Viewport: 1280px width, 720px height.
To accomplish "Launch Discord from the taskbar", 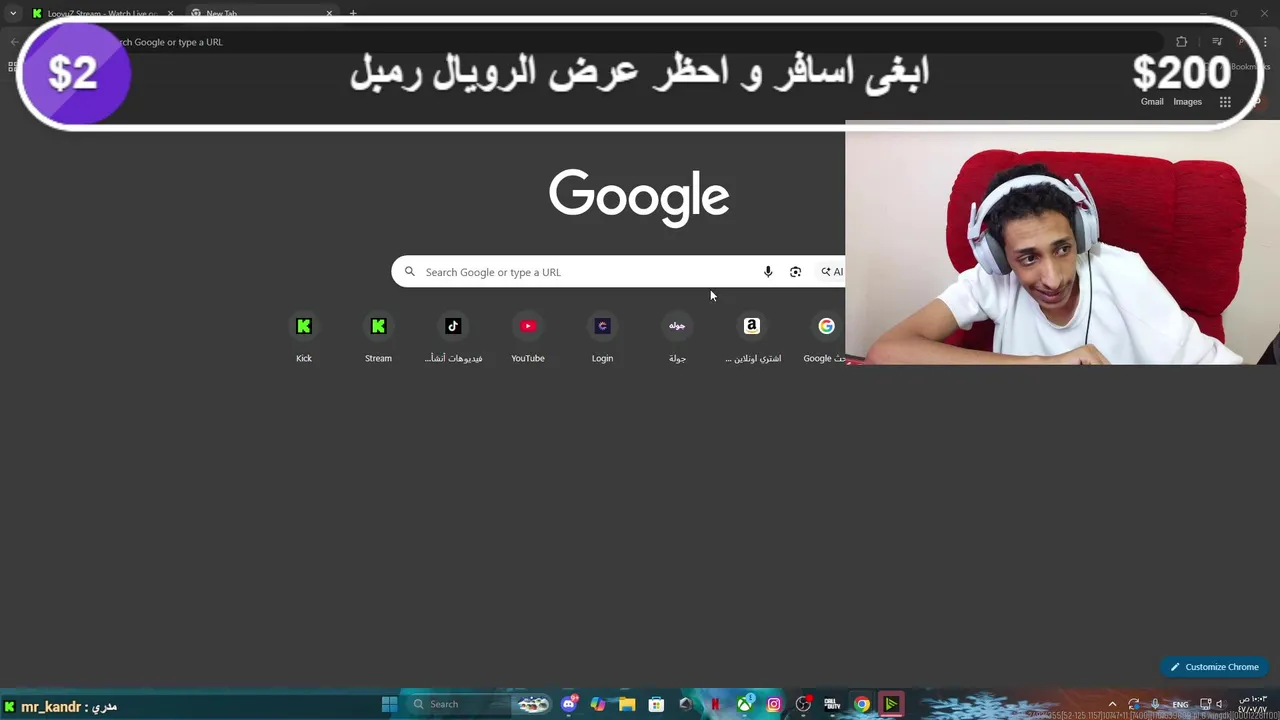I will click(x=569, y=704).
